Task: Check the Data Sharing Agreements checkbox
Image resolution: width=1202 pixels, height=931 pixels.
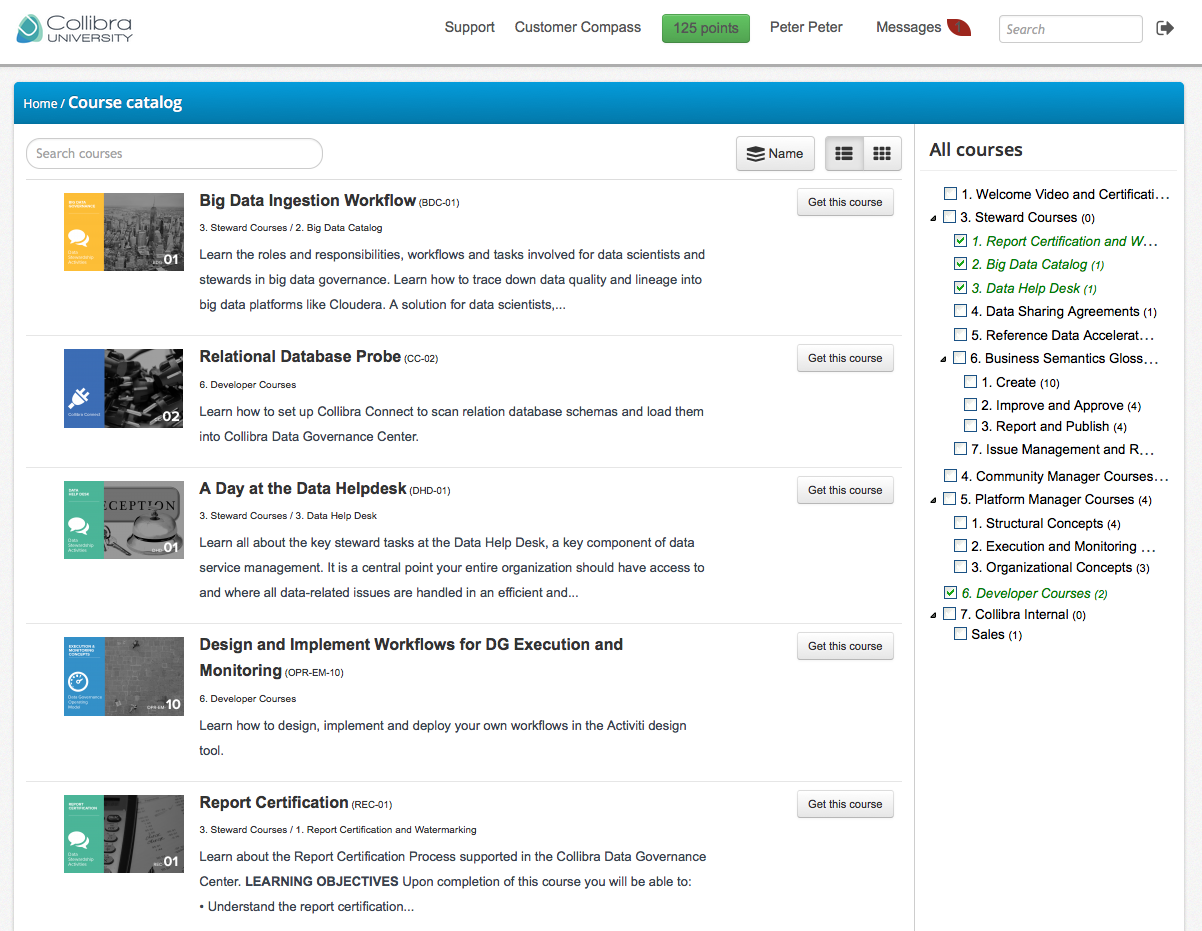Action: tap(960, 311)
